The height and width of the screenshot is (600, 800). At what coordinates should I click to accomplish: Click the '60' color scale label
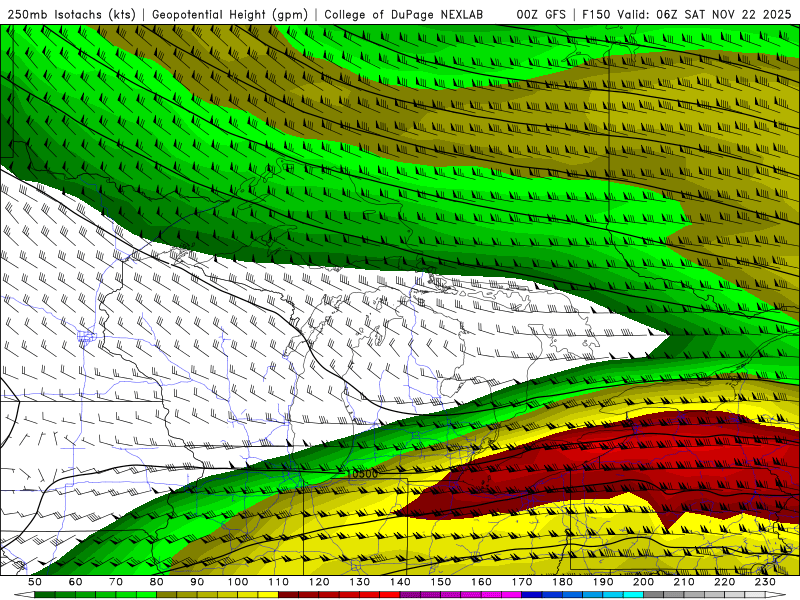(75, 582)
